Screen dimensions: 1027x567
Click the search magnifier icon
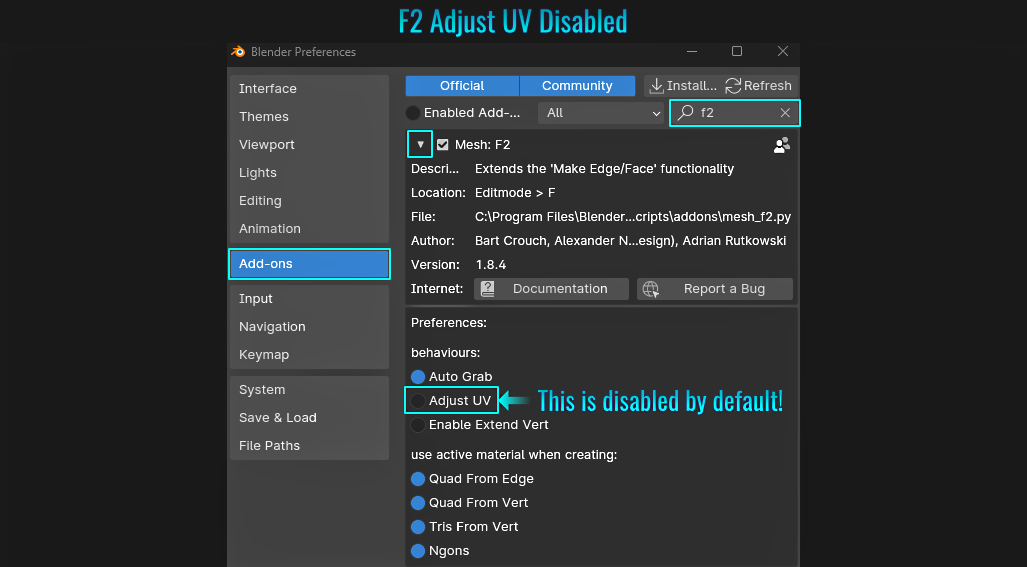tap(685, 113)
